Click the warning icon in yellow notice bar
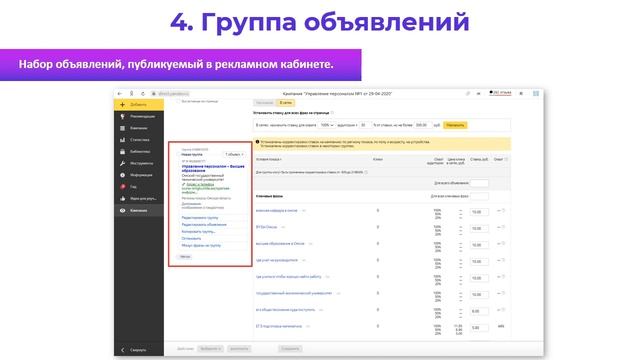Screen dimensions: 640x360 257,142
